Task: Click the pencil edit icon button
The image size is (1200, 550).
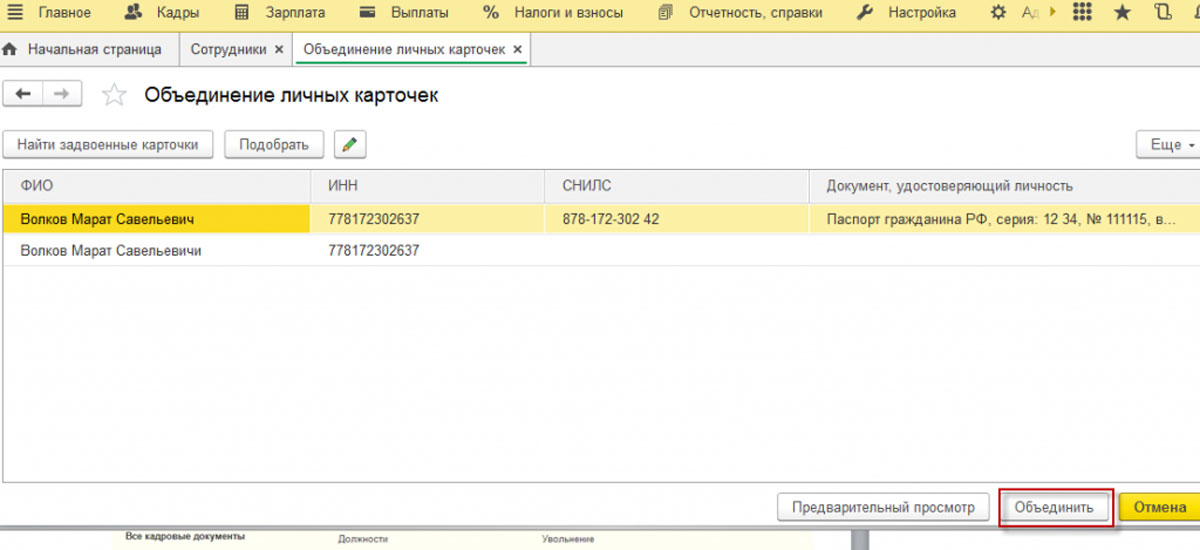Action: [349, 145]
